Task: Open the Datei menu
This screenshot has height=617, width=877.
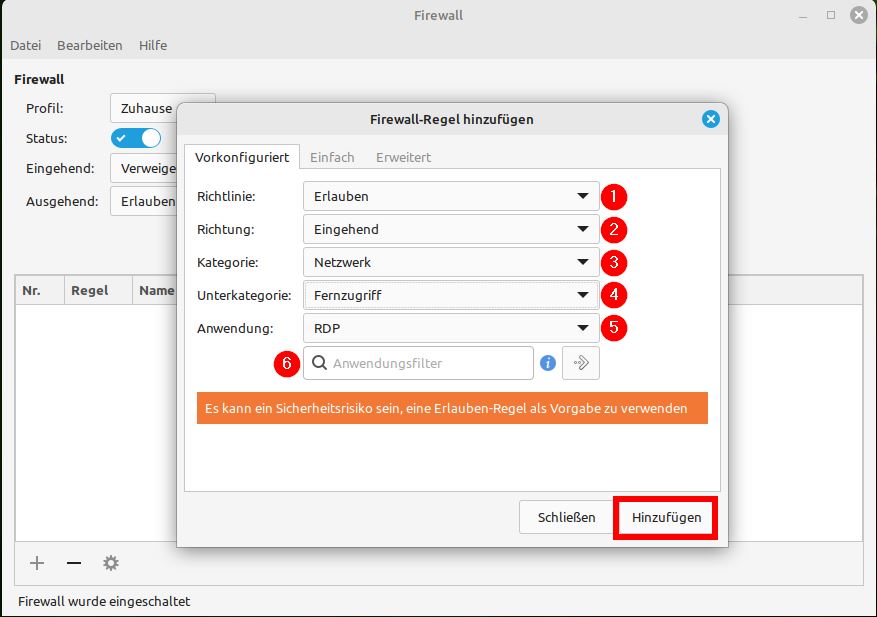Action: pyautogui.click(x=25, y=45)
